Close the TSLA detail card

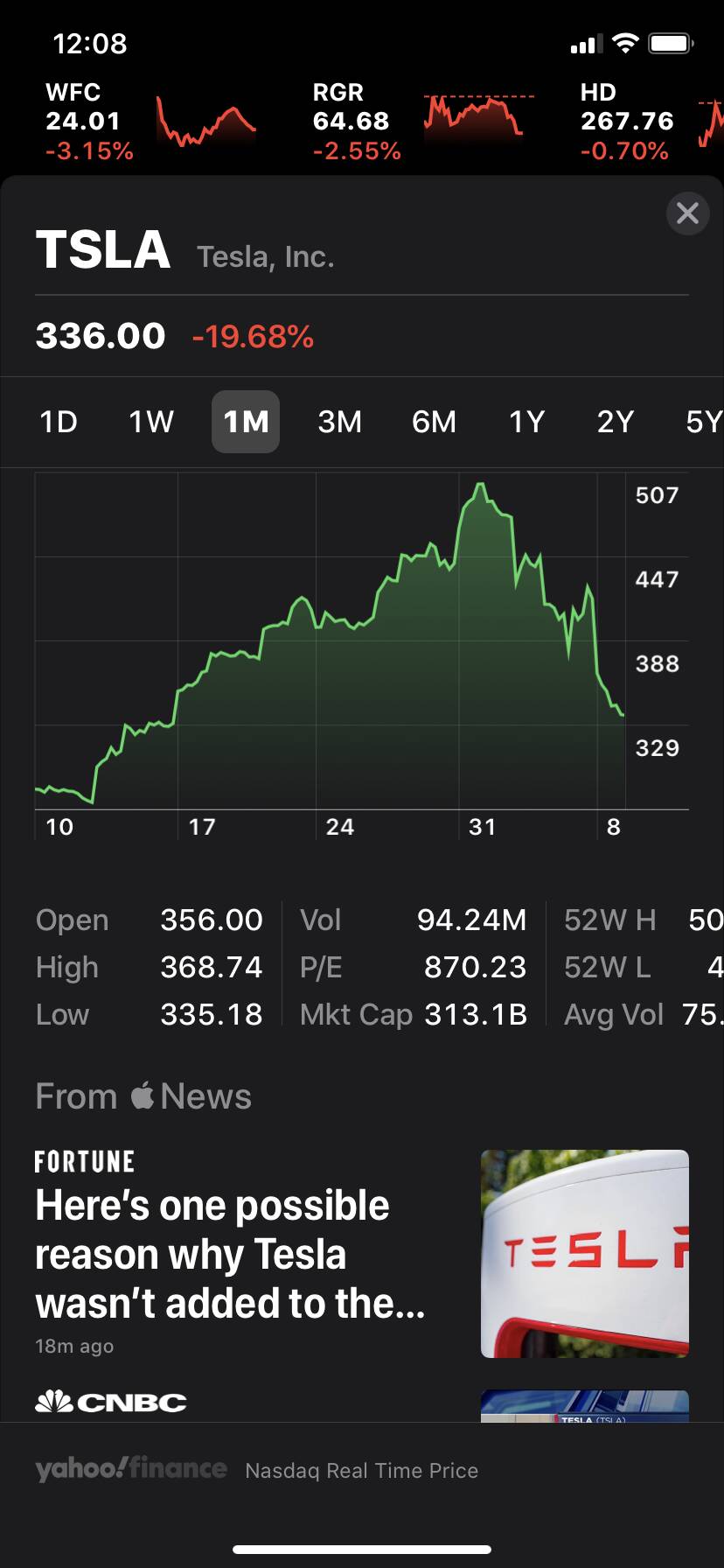click(x=687, y=213)
